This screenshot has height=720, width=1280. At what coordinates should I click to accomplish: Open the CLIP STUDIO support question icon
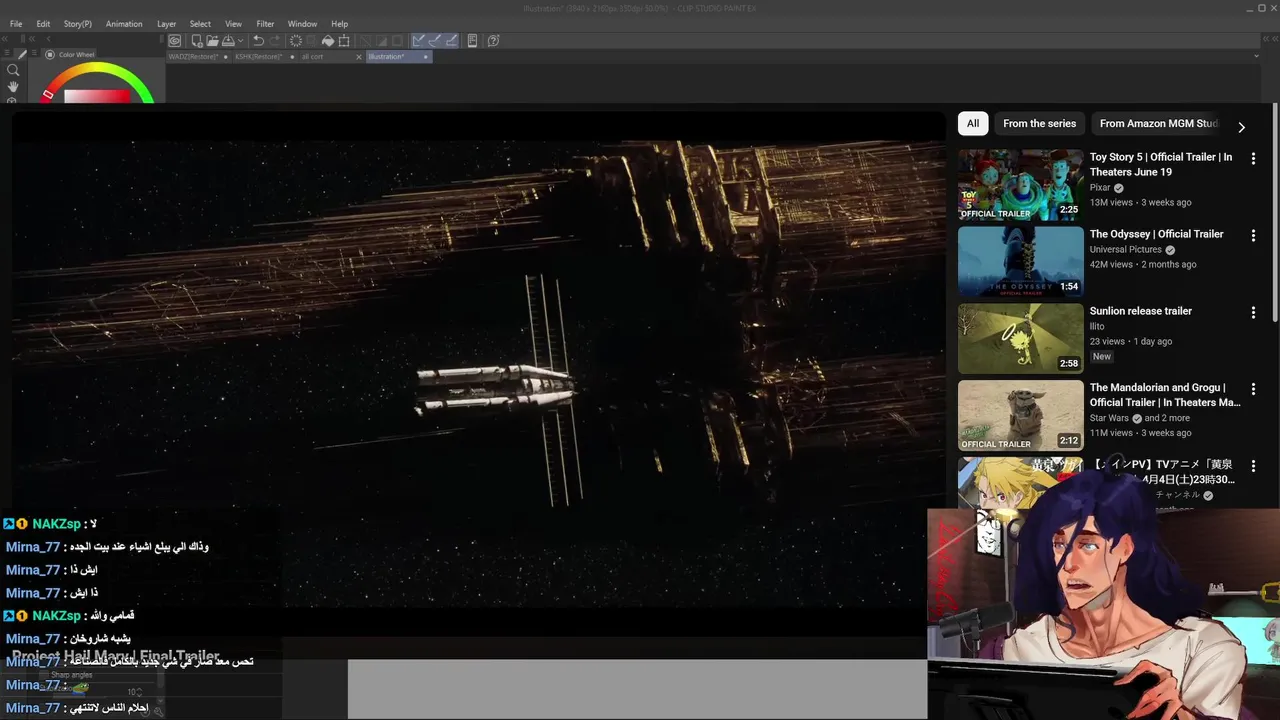[x=493, y=41]
